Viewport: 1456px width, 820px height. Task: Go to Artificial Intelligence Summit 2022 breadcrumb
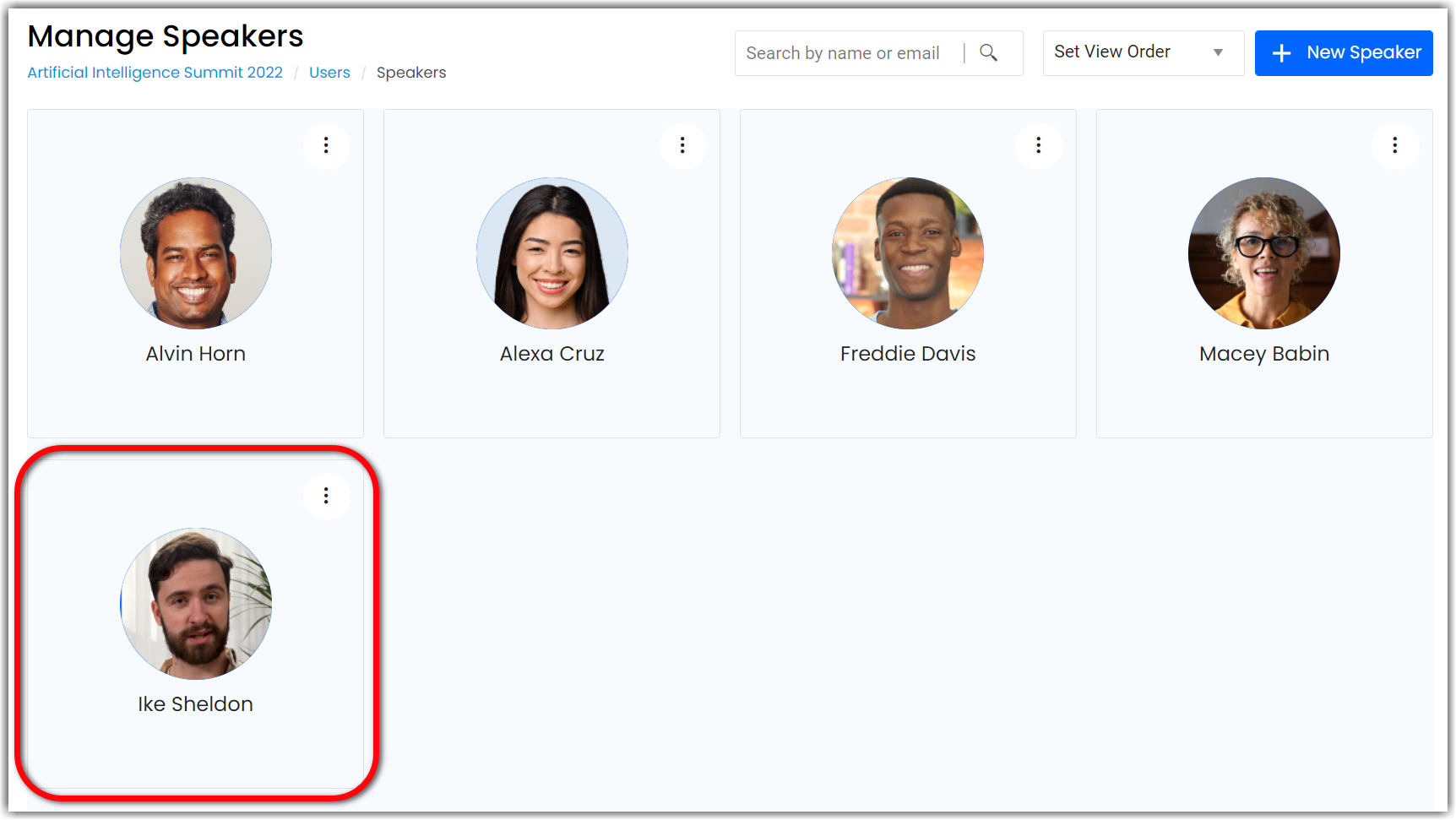pyautogui.click(x=155, y=73)
